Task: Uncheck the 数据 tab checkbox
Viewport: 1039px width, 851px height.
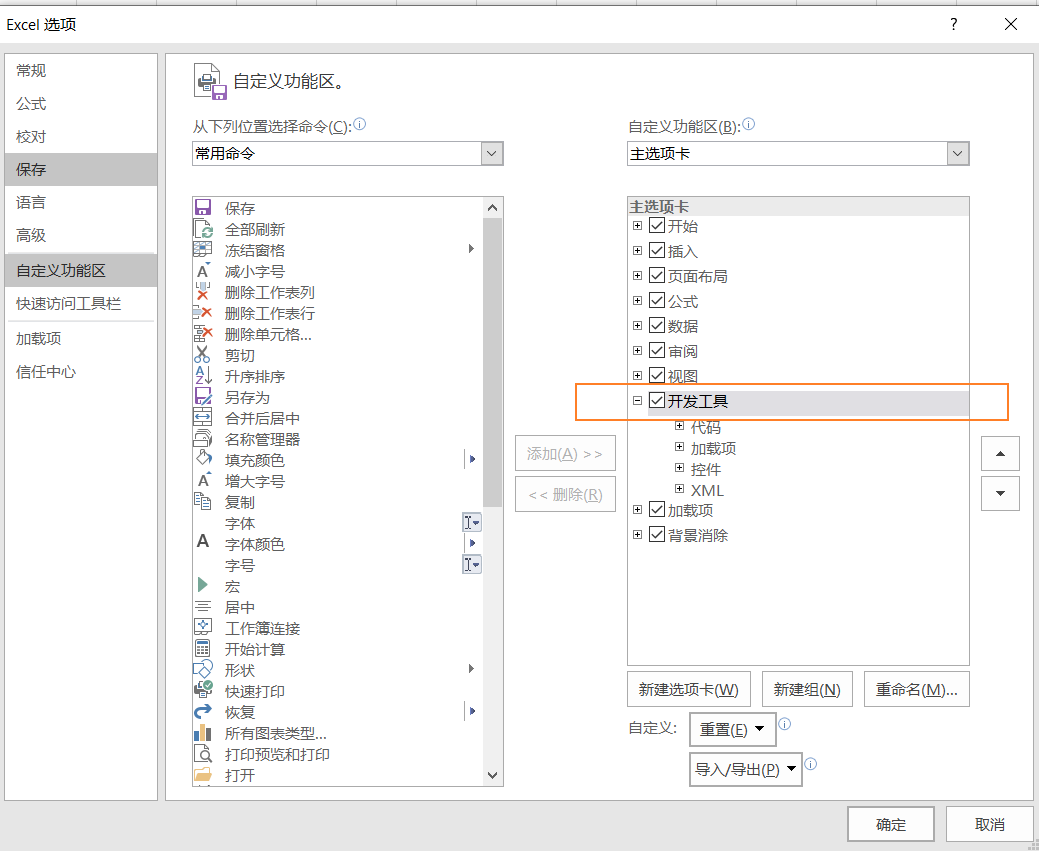Action: [x=657, y=325]
